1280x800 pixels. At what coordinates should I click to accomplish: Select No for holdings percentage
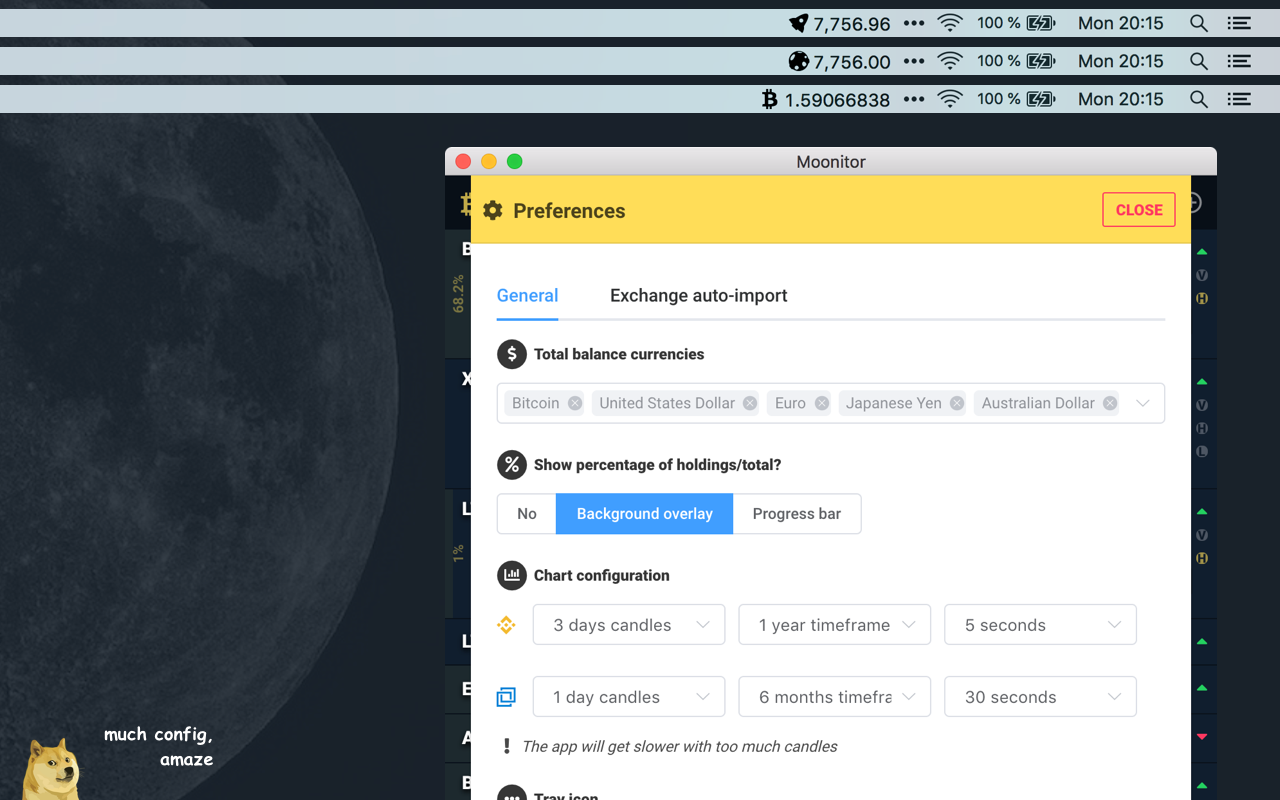pos(527,514)
